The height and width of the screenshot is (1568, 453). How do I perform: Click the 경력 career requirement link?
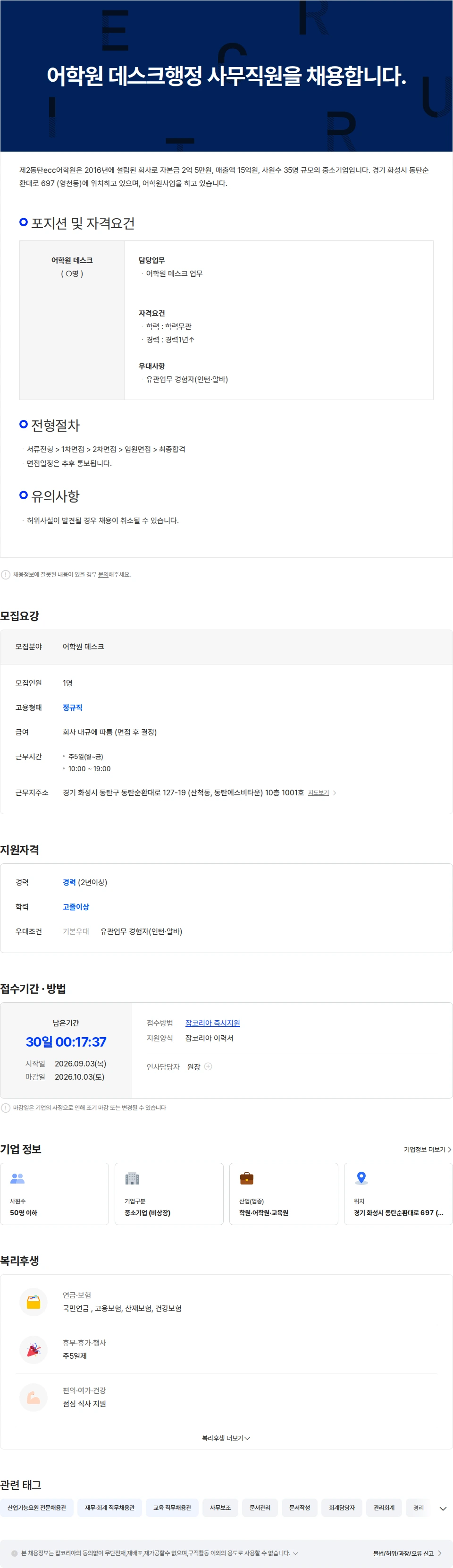point(69,882)
